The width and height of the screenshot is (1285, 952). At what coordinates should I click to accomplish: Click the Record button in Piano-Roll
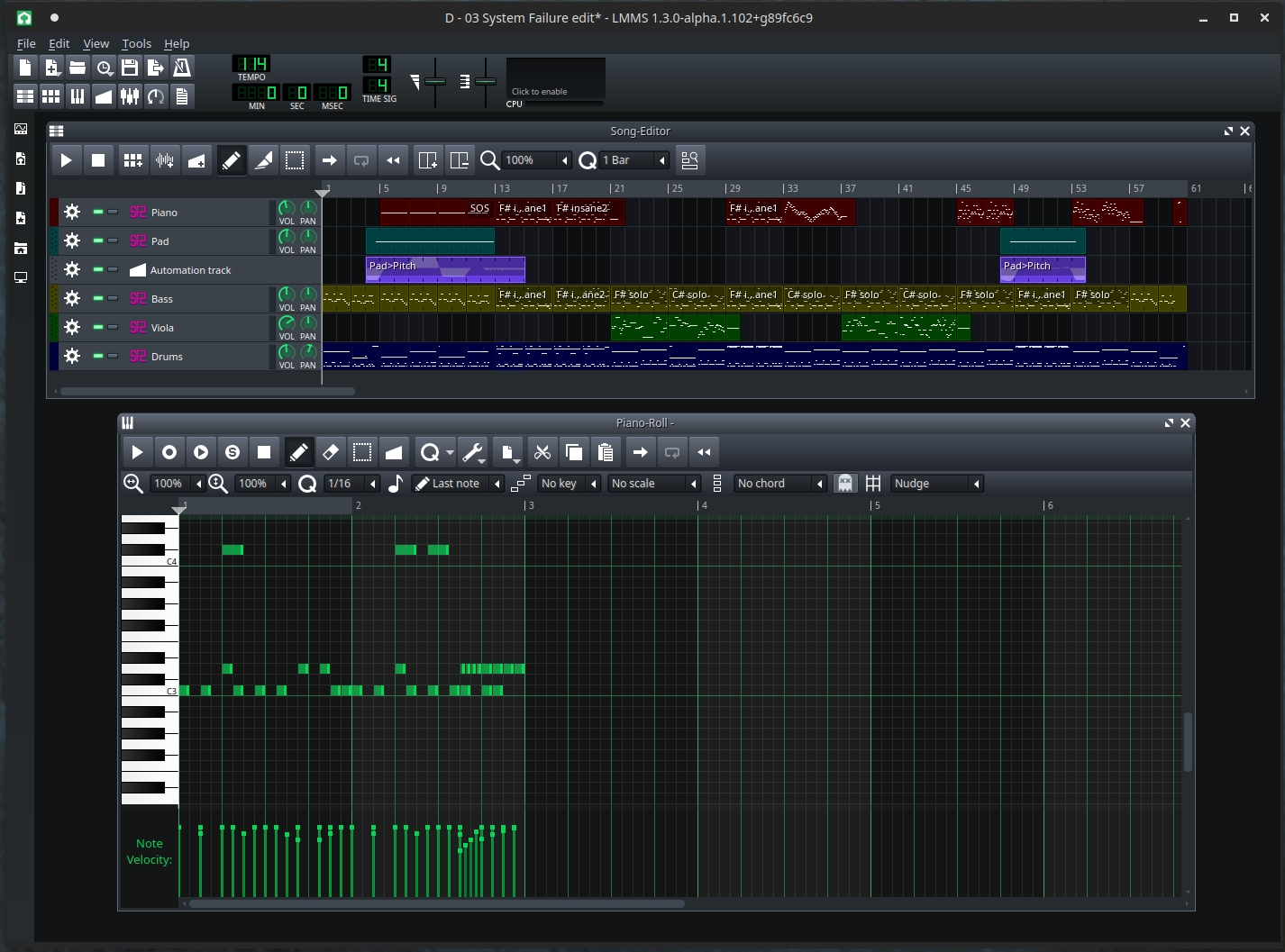pyautogui.click(x=169, y=452)
